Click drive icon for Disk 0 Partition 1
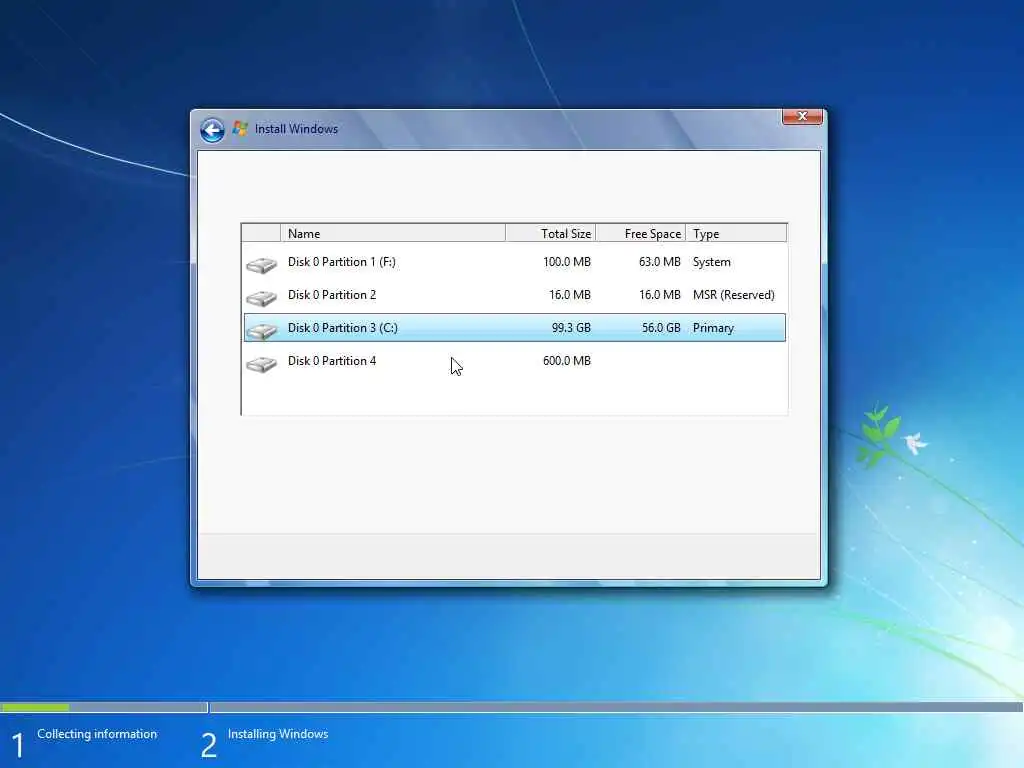This screenshot has height=768, width=1024. point(261,264)
